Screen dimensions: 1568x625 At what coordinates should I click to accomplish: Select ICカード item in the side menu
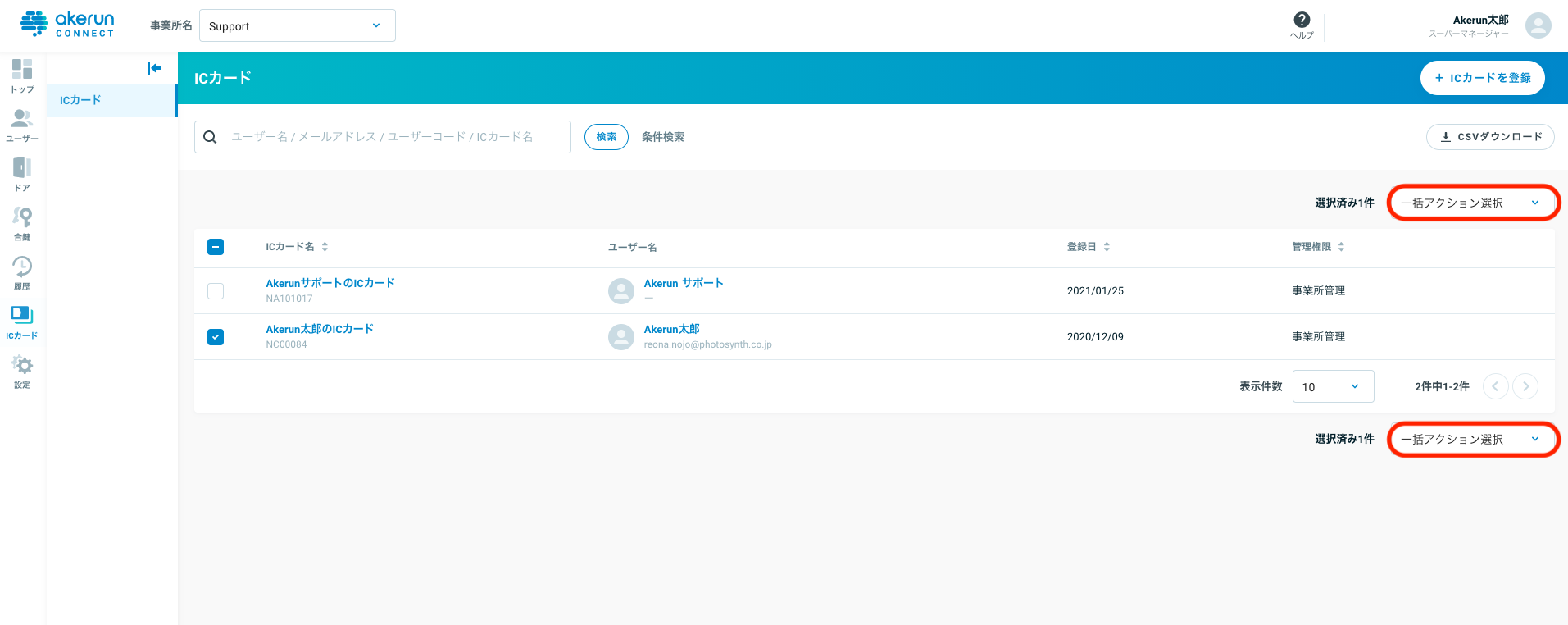(111, 100)
